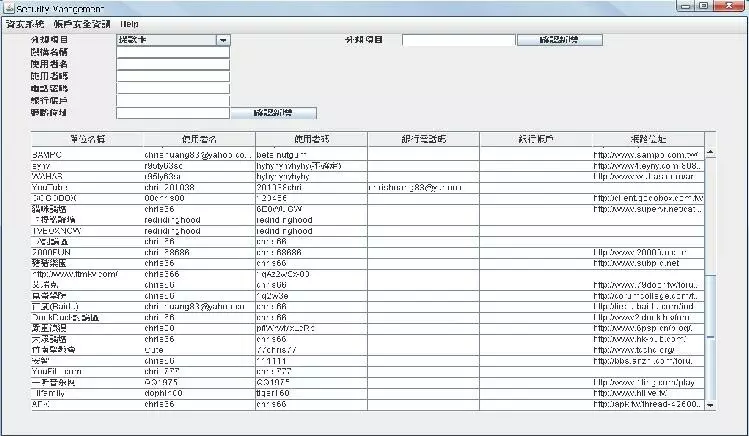Viewport: 749px width, 436px height.
Task: Click the chris88888 password cell
Action: [x=311, y=252]
